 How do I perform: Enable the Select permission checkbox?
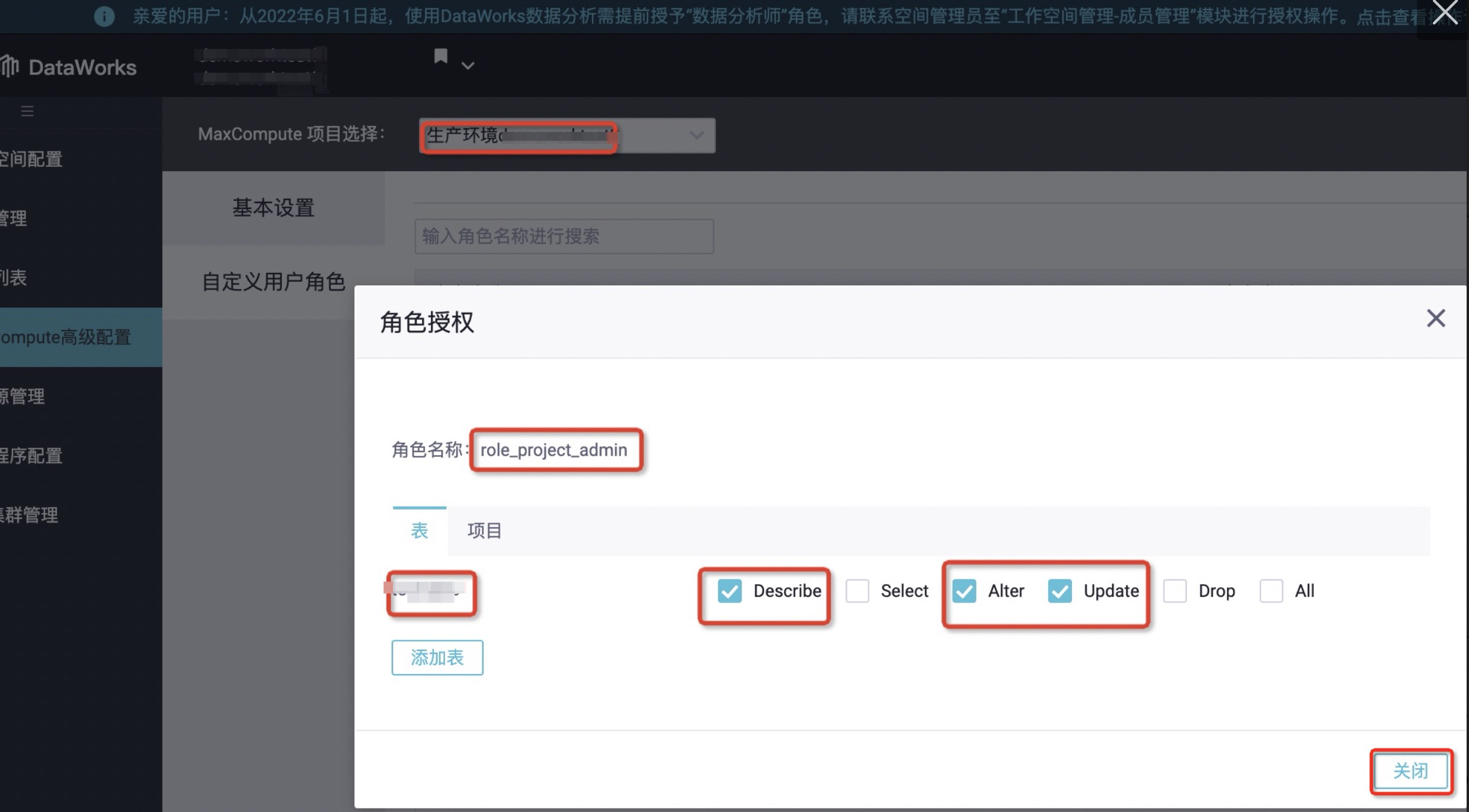pos(857,591)
